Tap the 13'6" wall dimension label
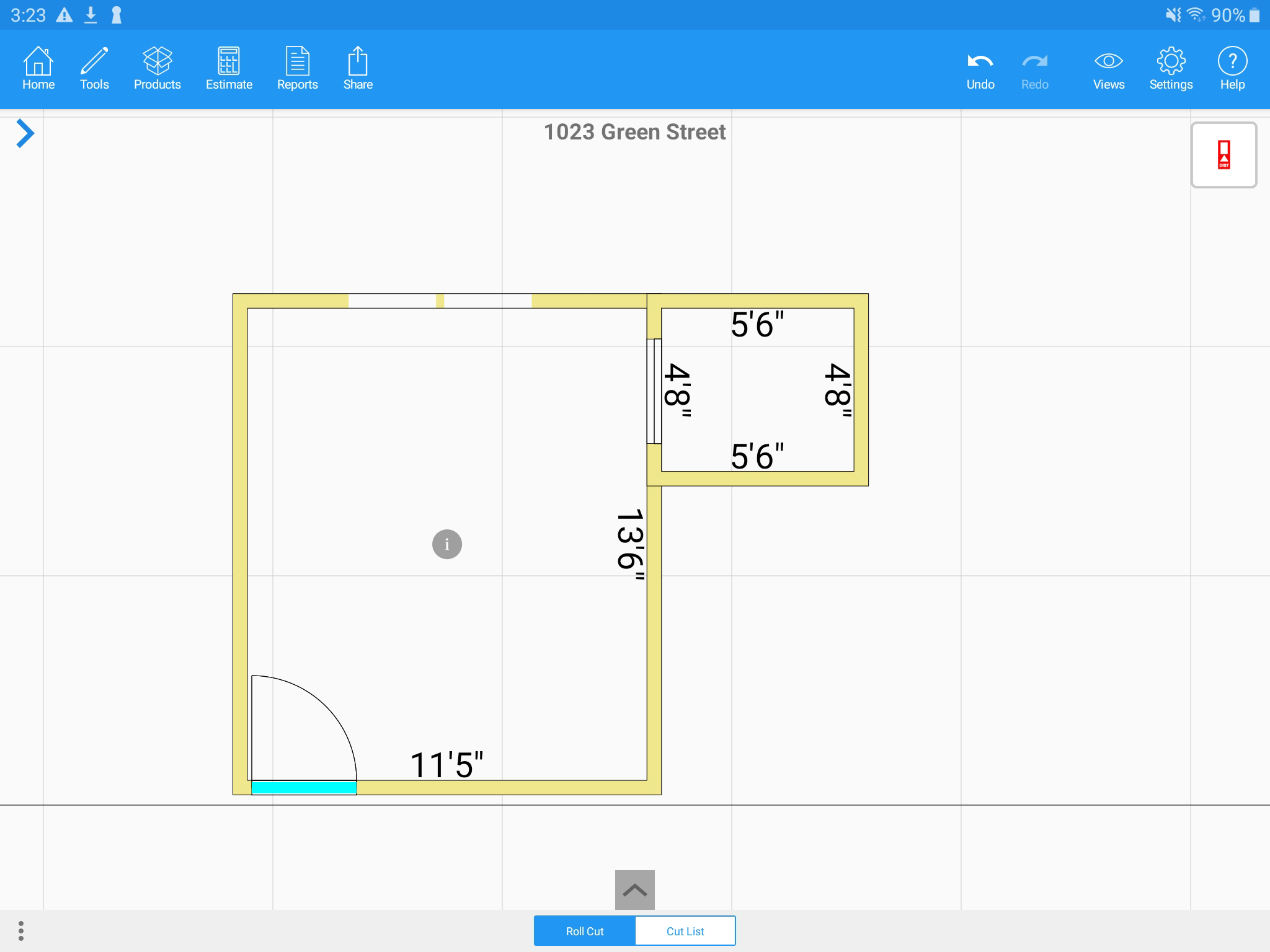 click(x=630, y=544)
